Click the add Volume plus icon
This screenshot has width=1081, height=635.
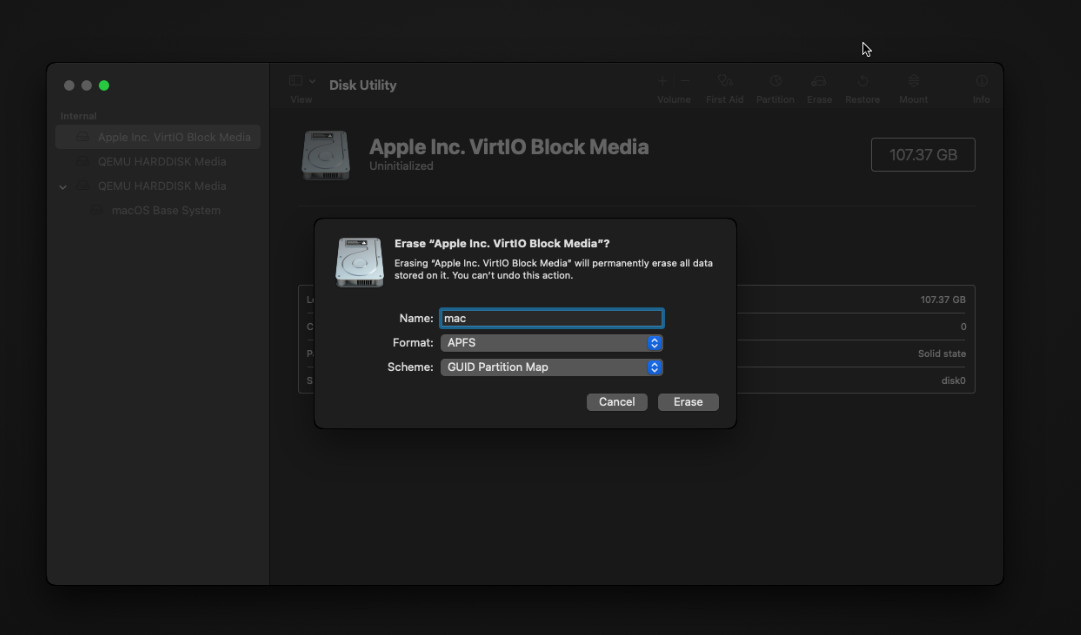(x=662, y=81)
